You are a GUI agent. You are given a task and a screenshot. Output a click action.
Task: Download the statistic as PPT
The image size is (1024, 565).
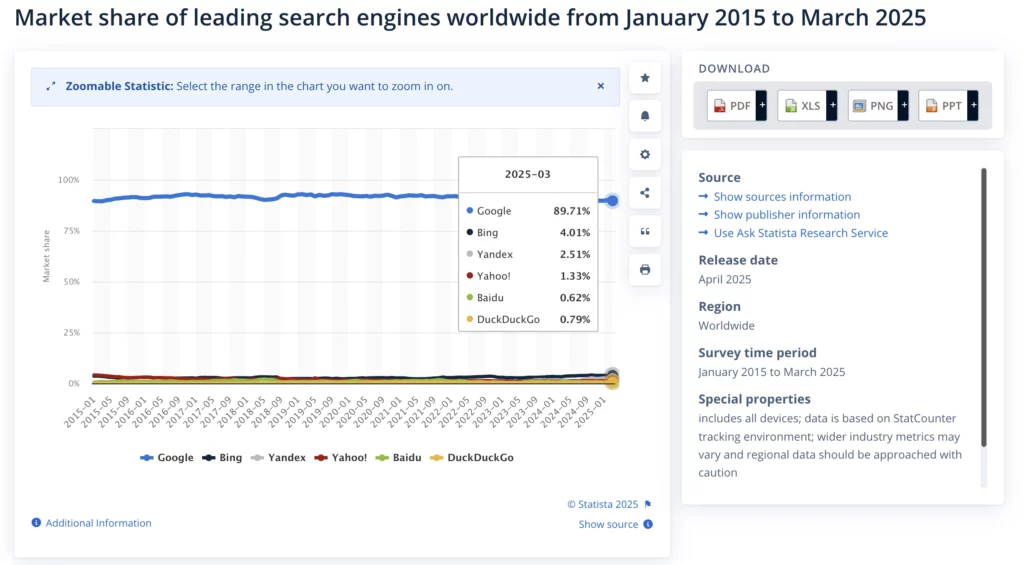pos(943,106)
